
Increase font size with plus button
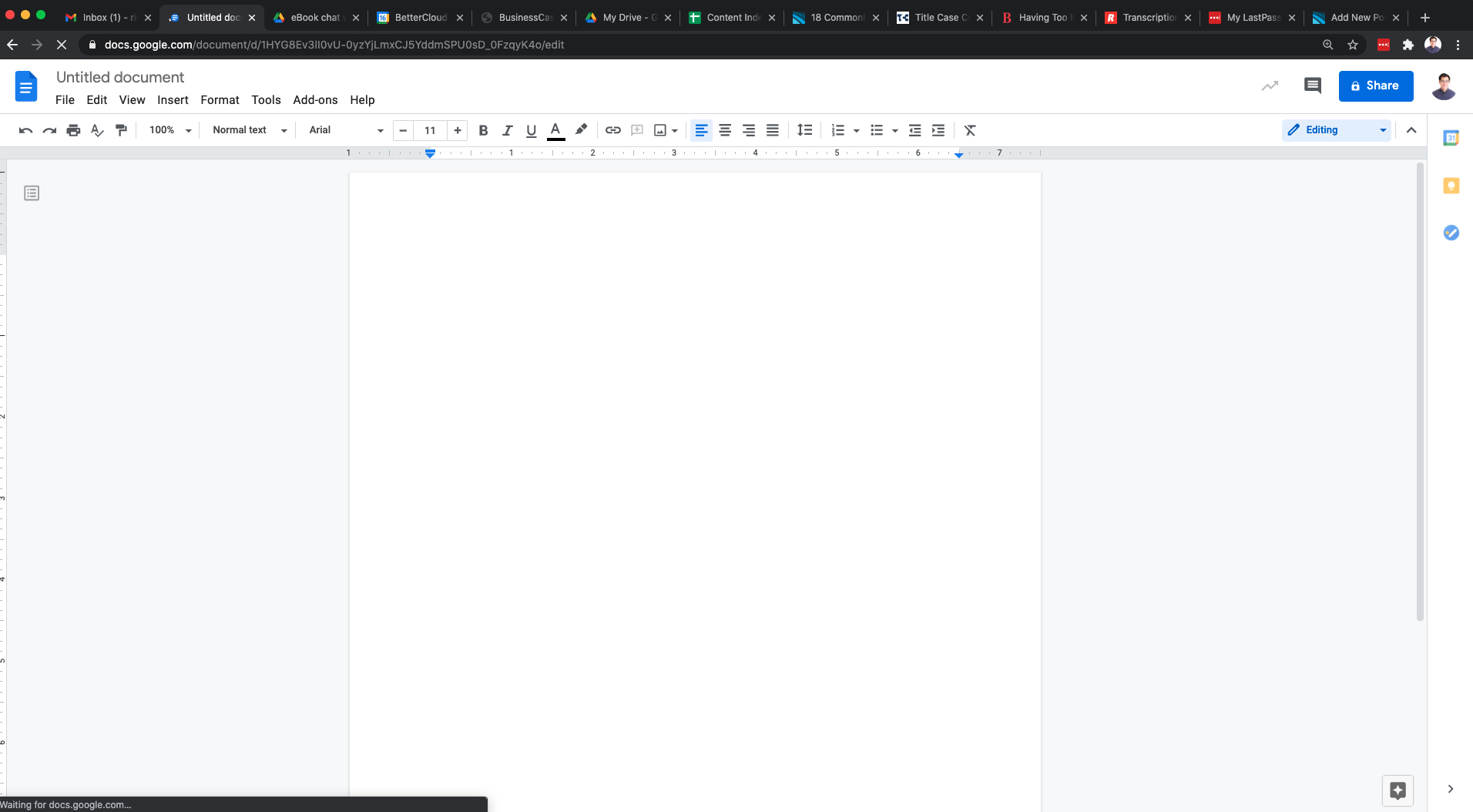click(x=458, y=130)
